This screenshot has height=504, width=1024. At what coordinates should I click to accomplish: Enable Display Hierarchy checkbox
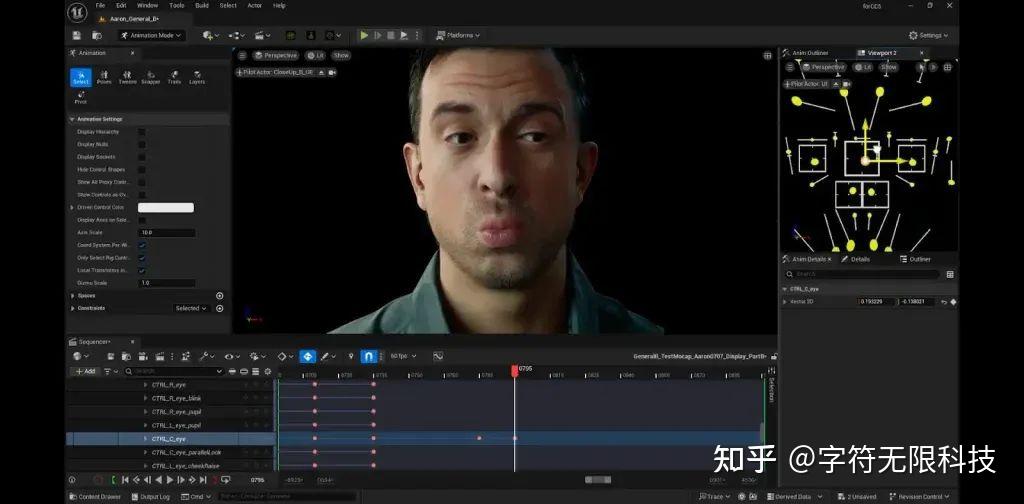pos(142,132)
